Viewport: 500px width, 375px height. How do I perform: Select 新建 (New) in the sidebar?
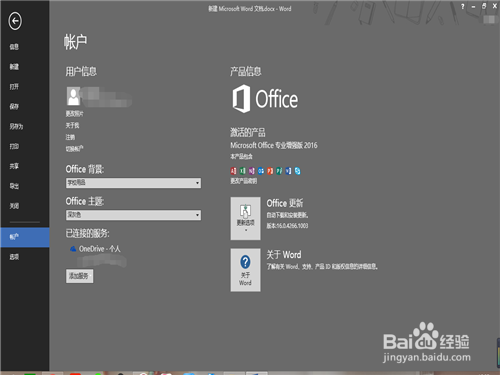(14, 67)
